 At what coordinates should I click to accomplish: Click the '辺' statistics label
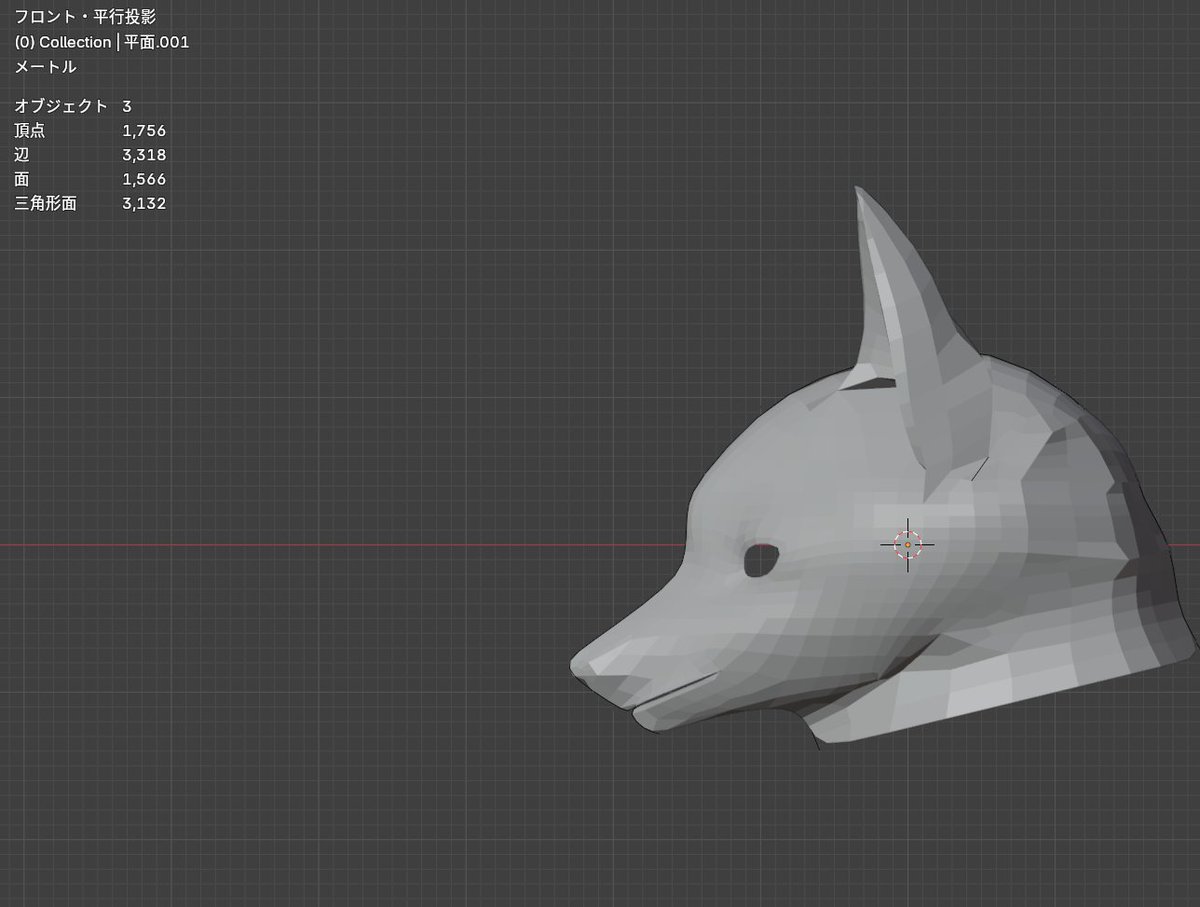click(x=22, y=155)
